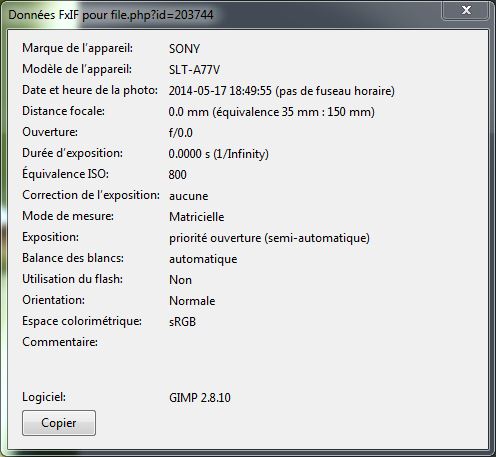Click the flash usage value Non
The image size is (496, 457).
point(180,280)
